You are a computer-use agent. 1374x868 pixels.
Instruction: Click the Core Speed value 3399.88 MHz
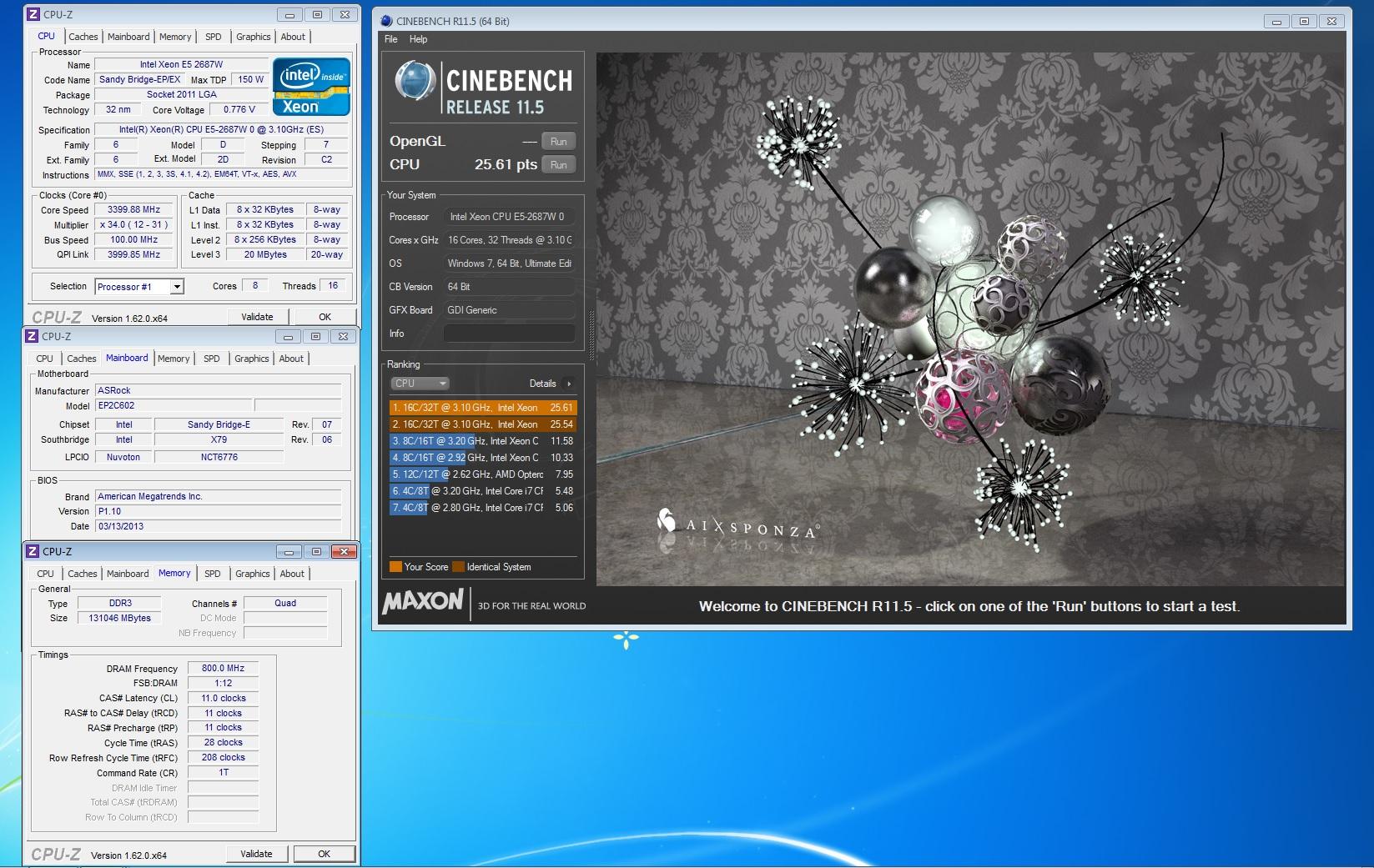click(x=133, y=210)
